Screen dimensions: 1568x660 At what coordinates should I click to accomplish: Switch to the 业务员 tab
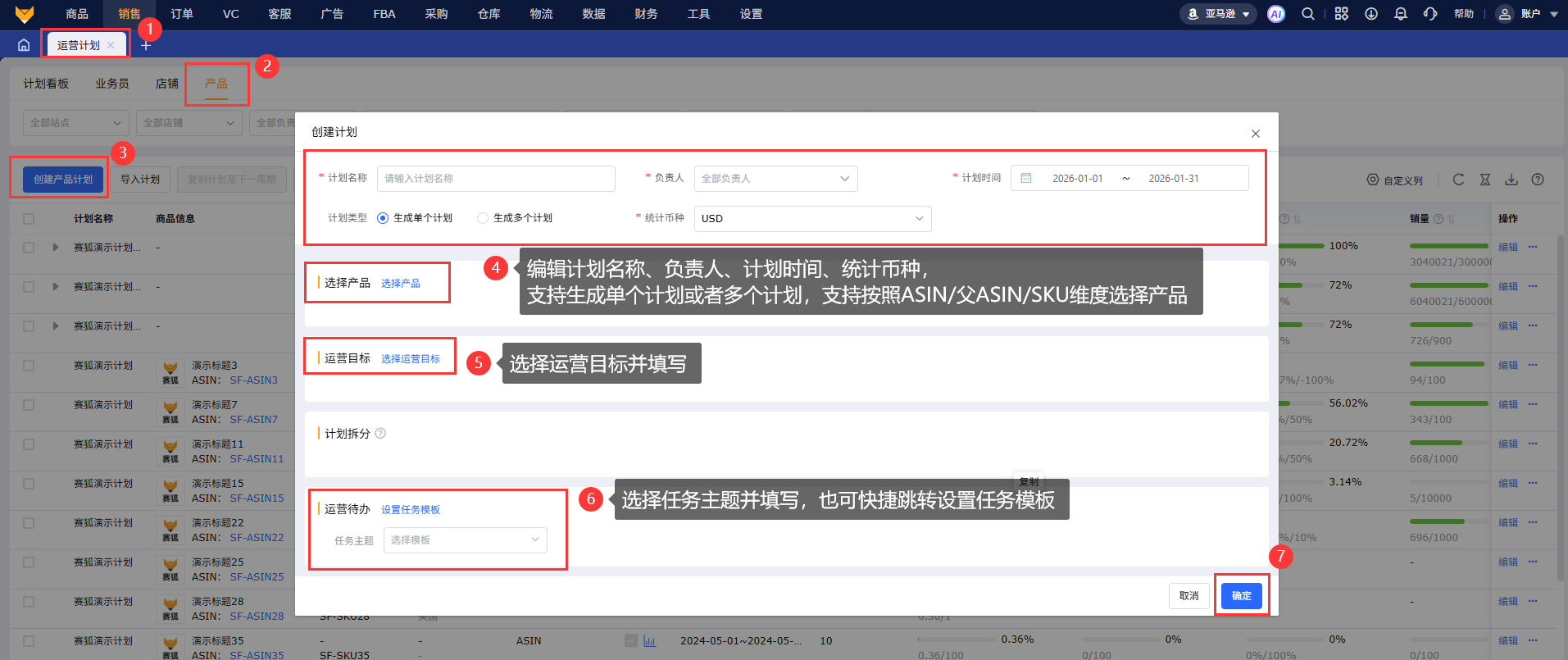point(112,84)
